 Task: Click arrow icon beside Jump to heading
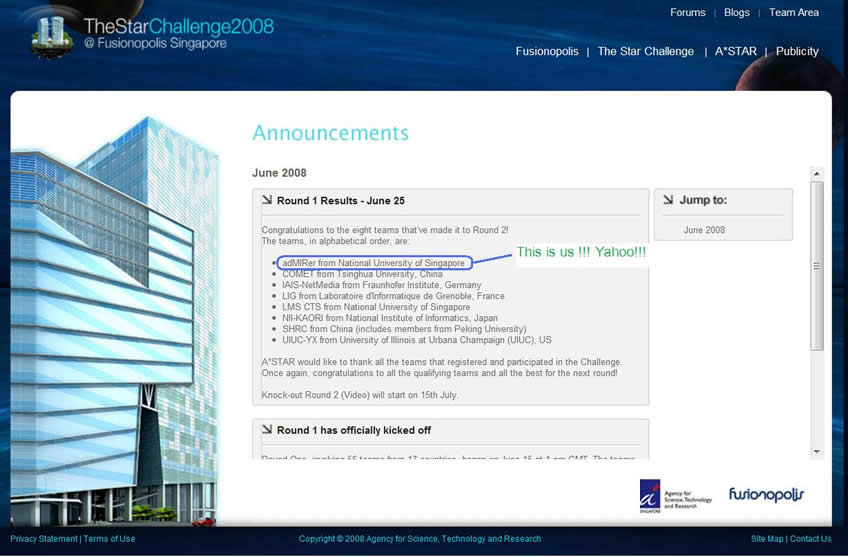(x=668, y=200)
